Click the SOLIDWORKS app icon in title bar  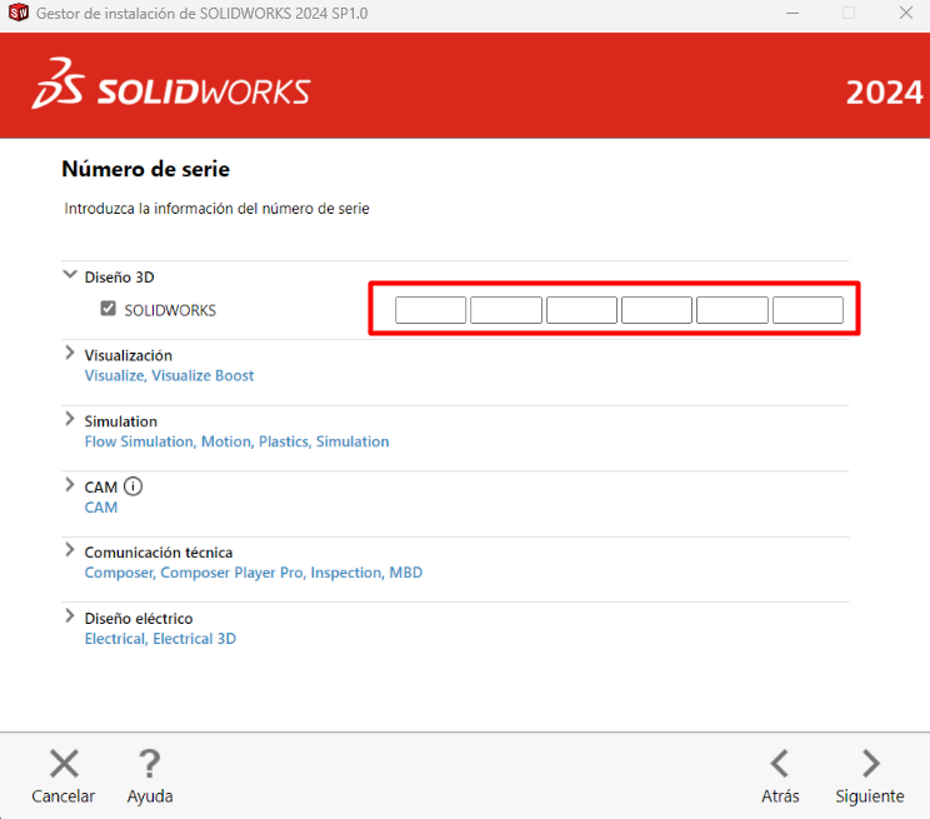pos(18,12)
